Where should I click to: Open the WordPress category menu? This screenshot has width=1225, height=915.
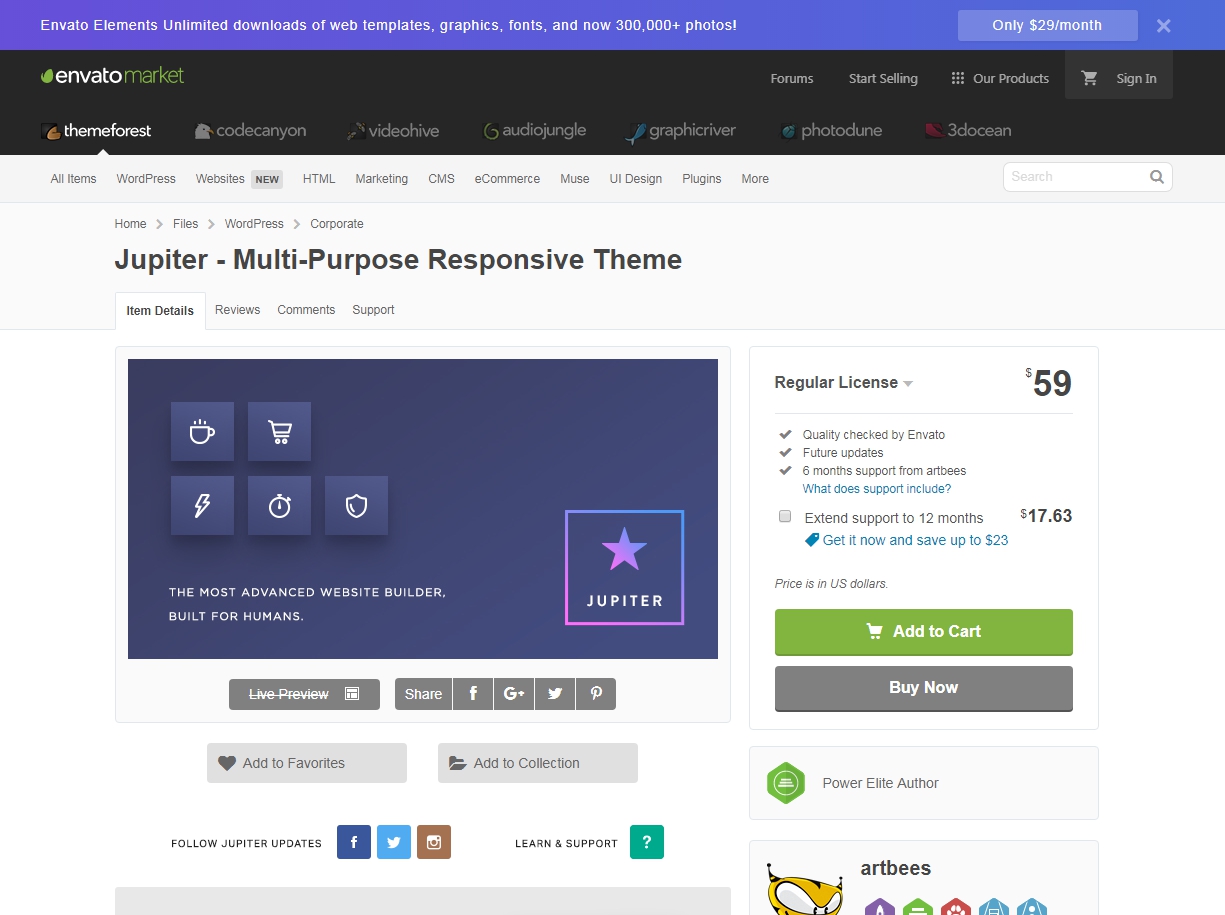[x=146, y=179]
